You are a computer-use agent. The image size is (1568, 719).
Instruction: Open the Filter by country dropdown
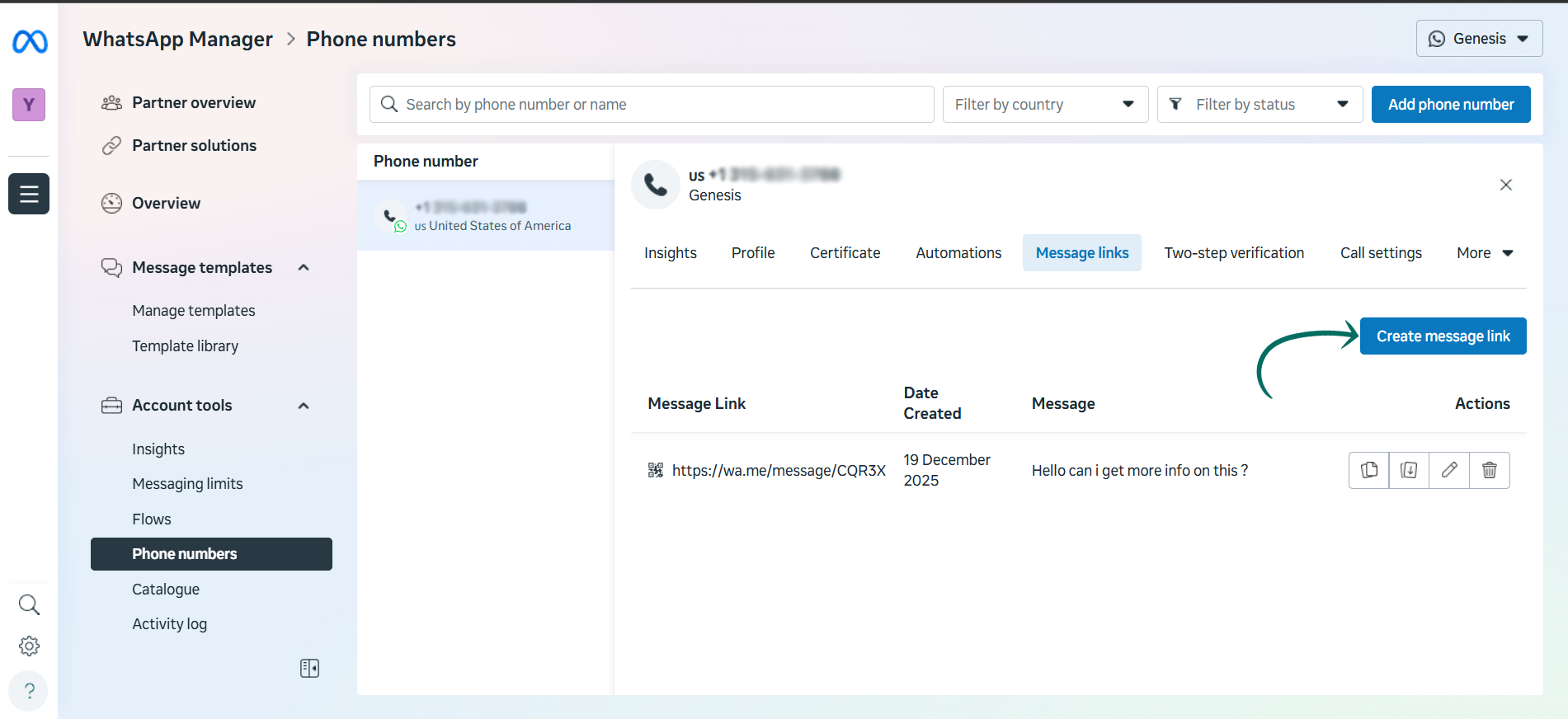[1044, 105]
